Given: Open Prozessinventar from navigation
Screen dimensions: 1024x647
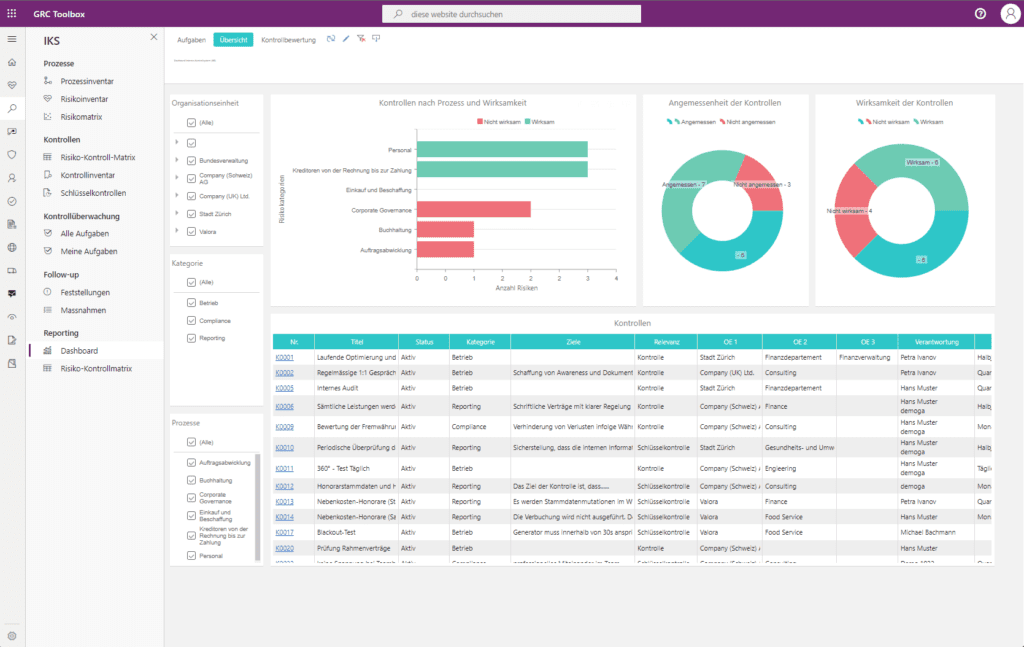Looking at the screenshot, I should click(87, 81).
